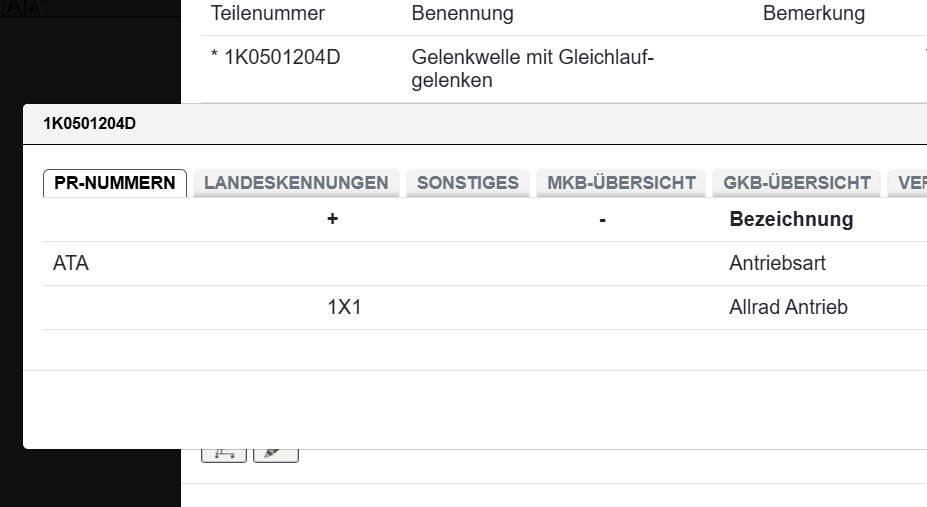927x507 pixels.
Task: Show the GKB-ÜBERSICHT tab
Action: [x=797, y=183]
